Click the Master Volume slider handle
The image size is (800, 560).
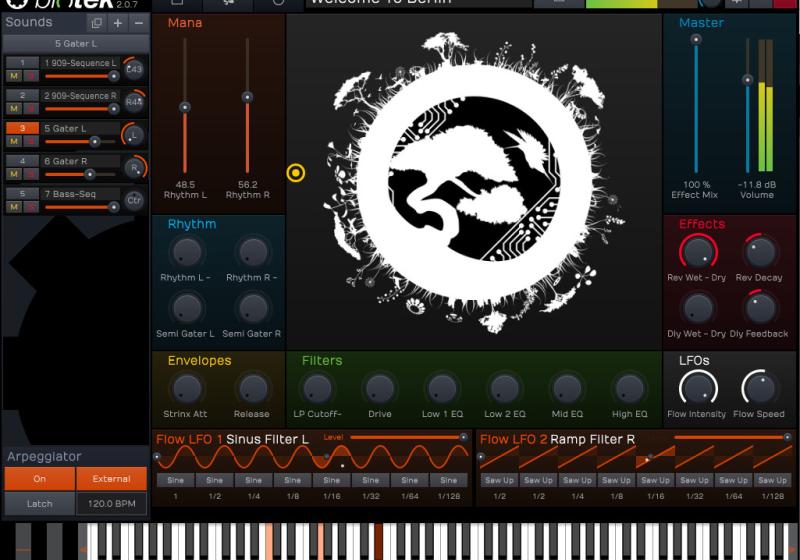[x=747, y=80]
